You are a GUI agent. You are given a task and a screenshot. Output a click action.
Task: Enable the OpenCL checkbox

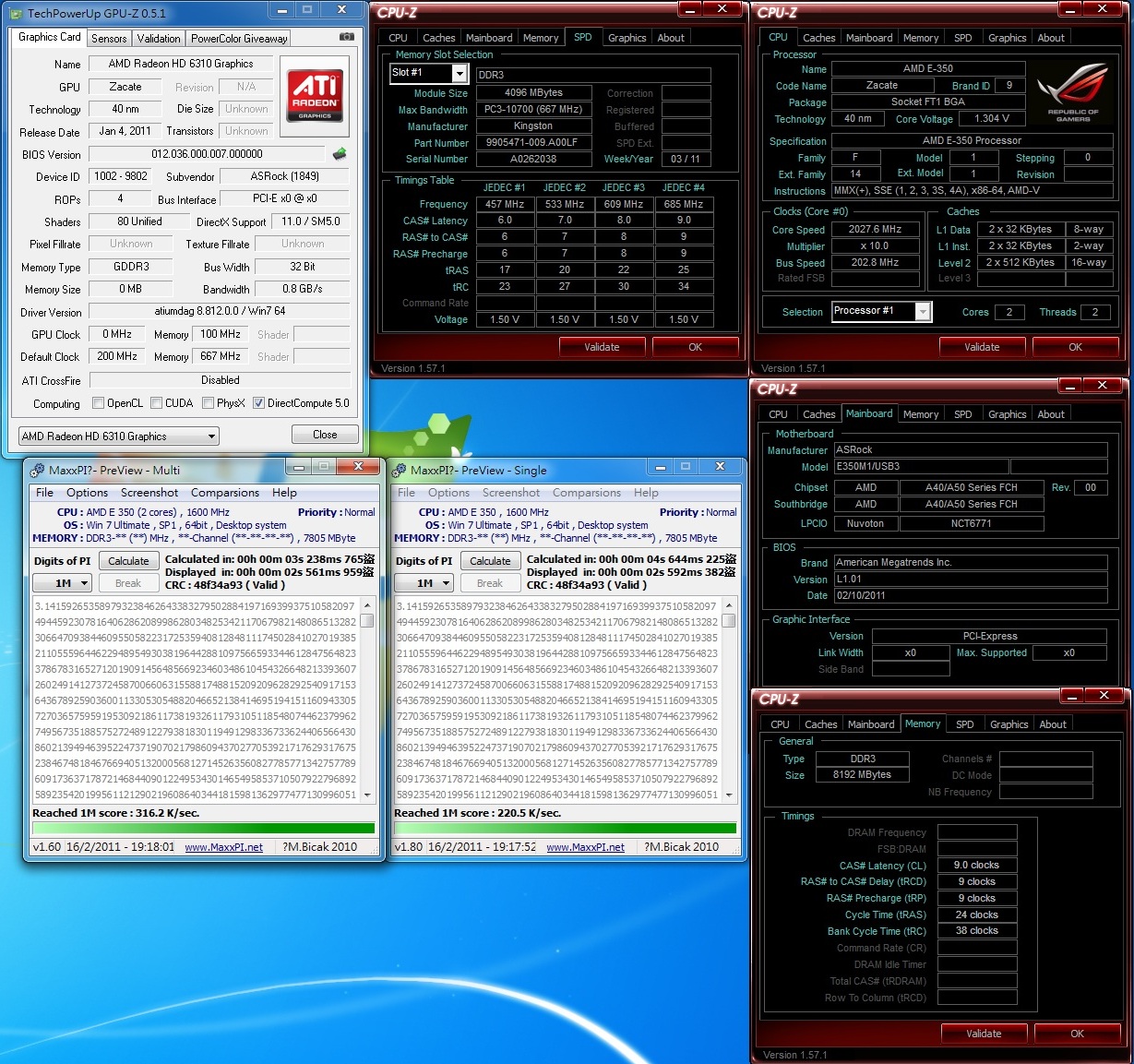[x=99, y=403]
